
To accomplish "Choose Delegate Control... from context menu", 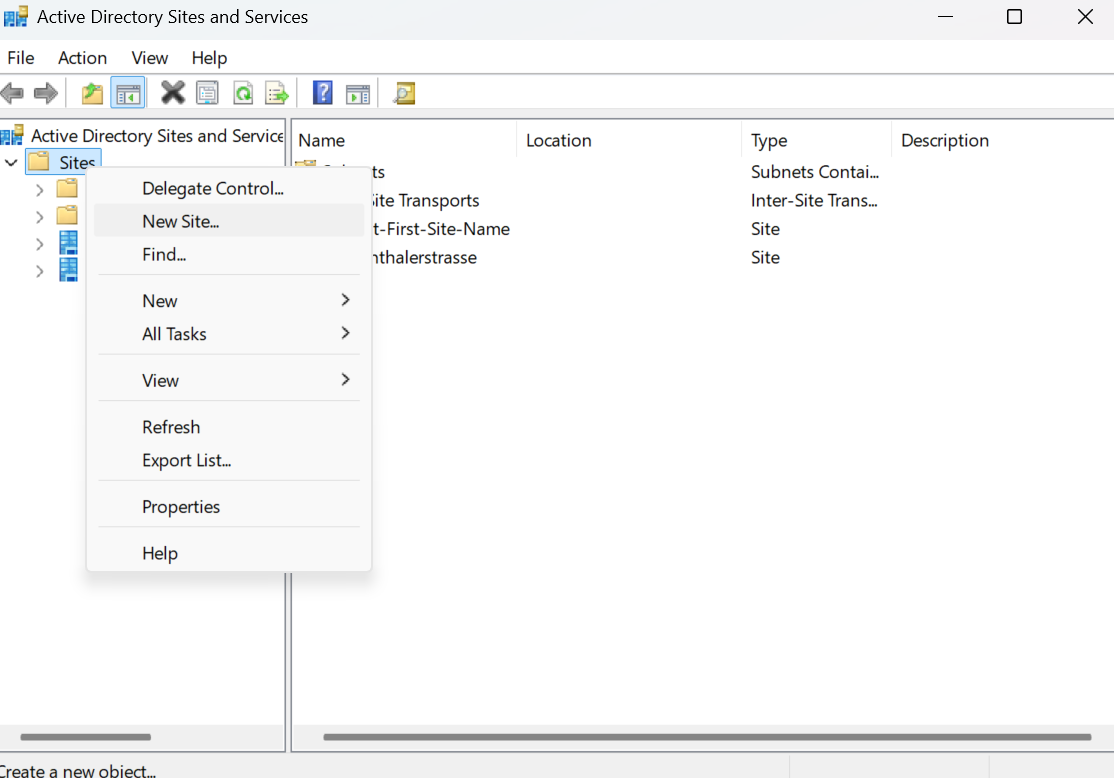I will coord(229,188).
